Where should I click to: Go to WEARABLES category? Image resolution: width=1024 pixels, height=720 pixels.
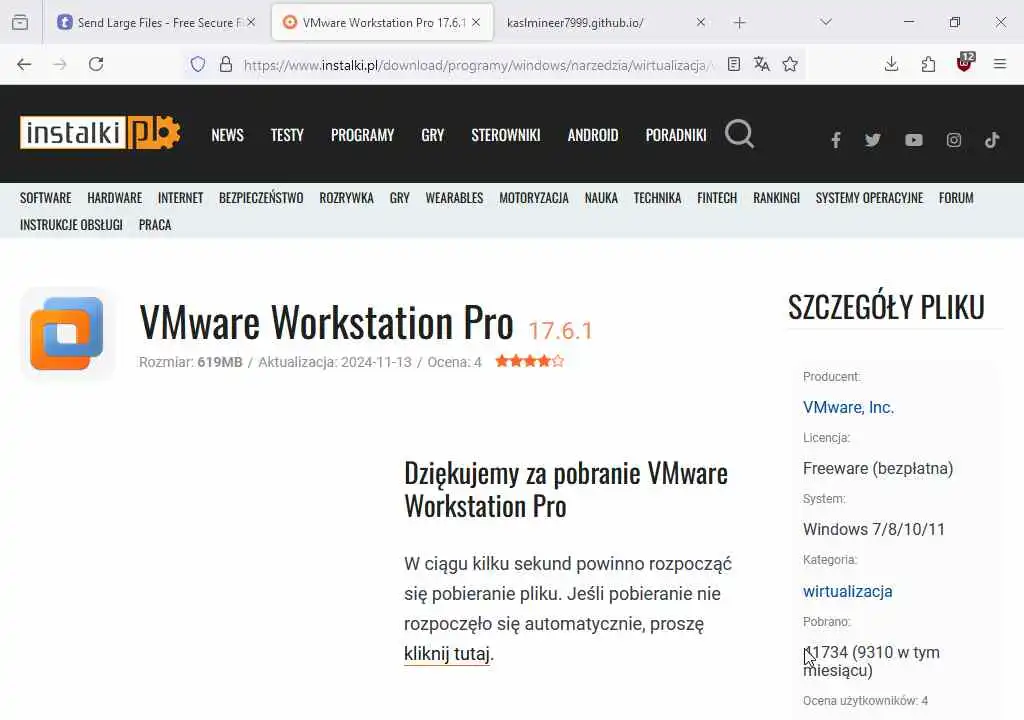455,198
